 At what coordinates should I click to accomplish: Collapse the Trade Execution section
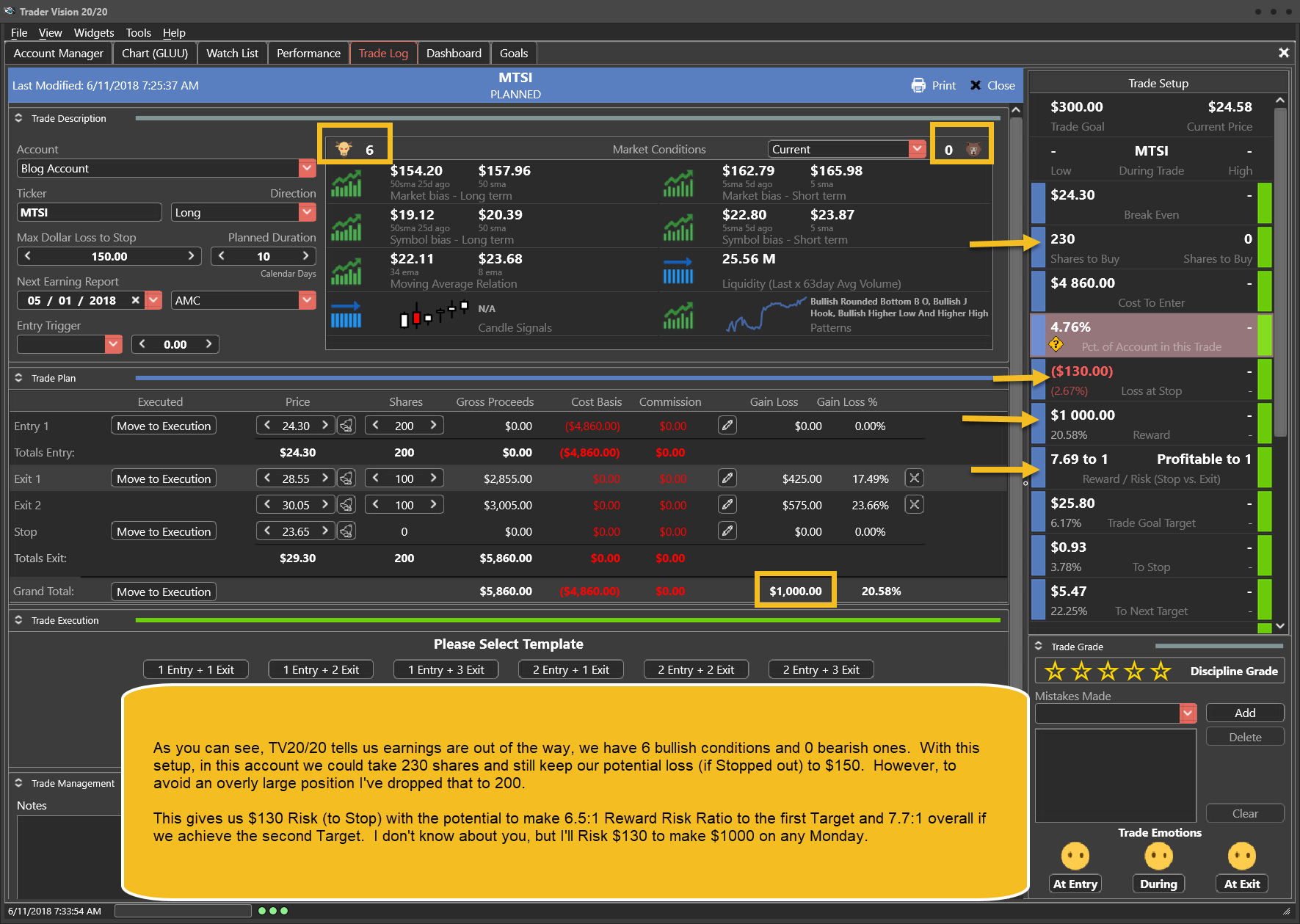(x=18, y=620)
